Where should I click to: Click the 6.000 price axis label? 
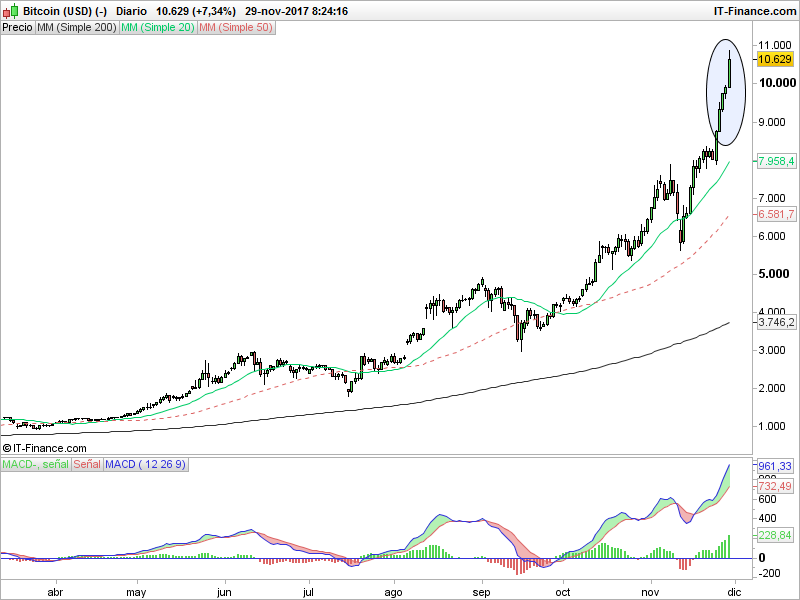click(x=772, y=236)
